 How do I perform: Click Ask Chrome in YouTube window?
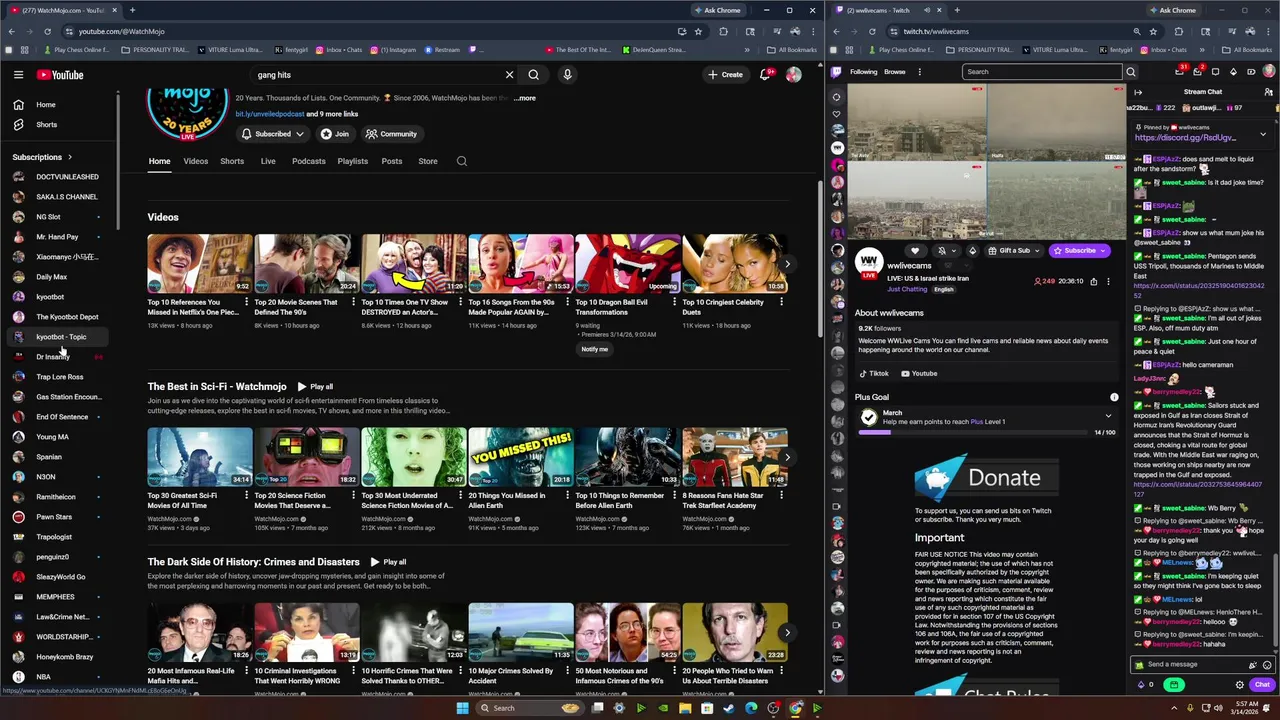coord(717,10)
